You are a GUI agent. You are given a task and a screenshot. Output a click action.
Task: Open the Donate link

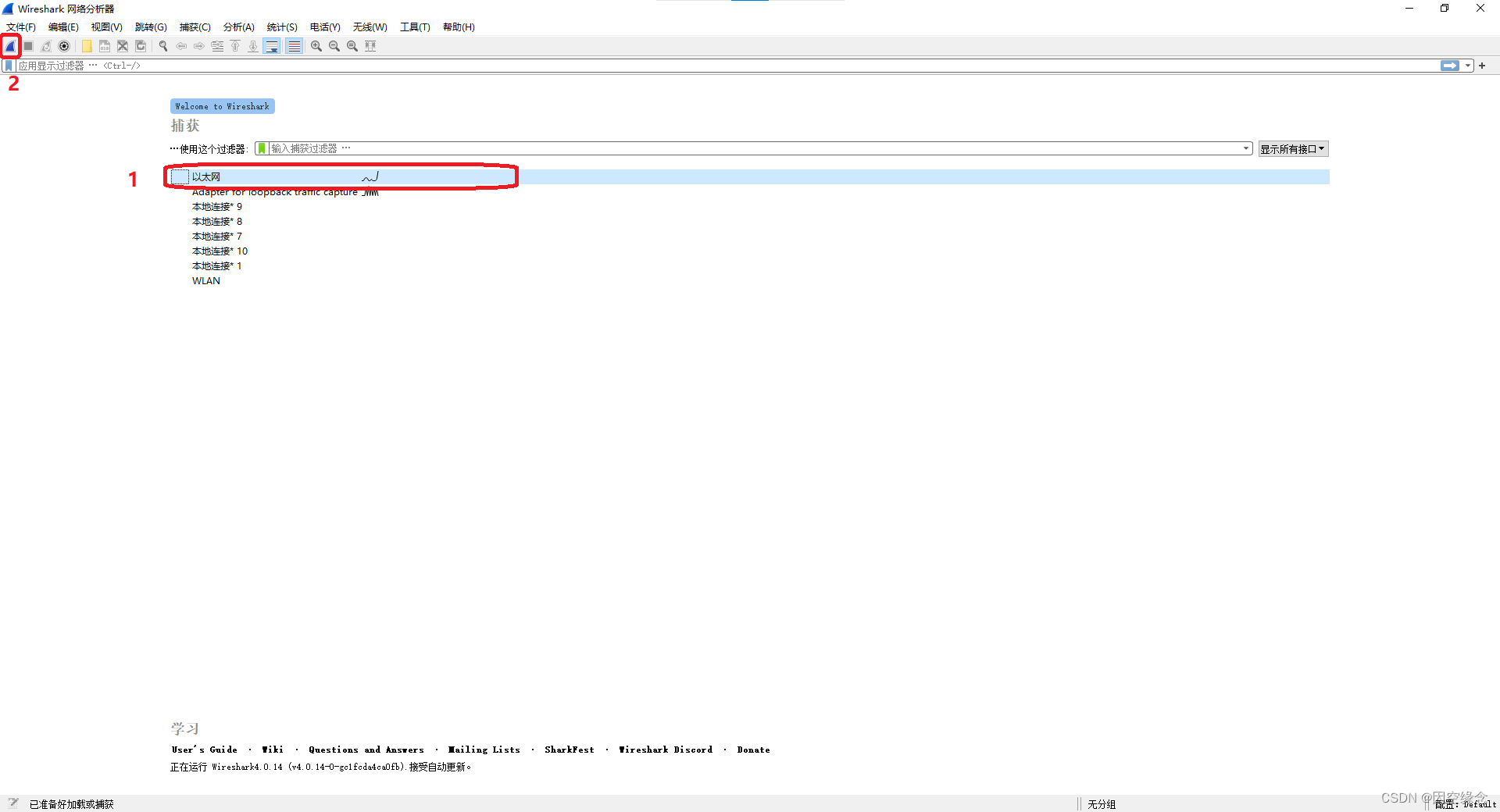753,750
